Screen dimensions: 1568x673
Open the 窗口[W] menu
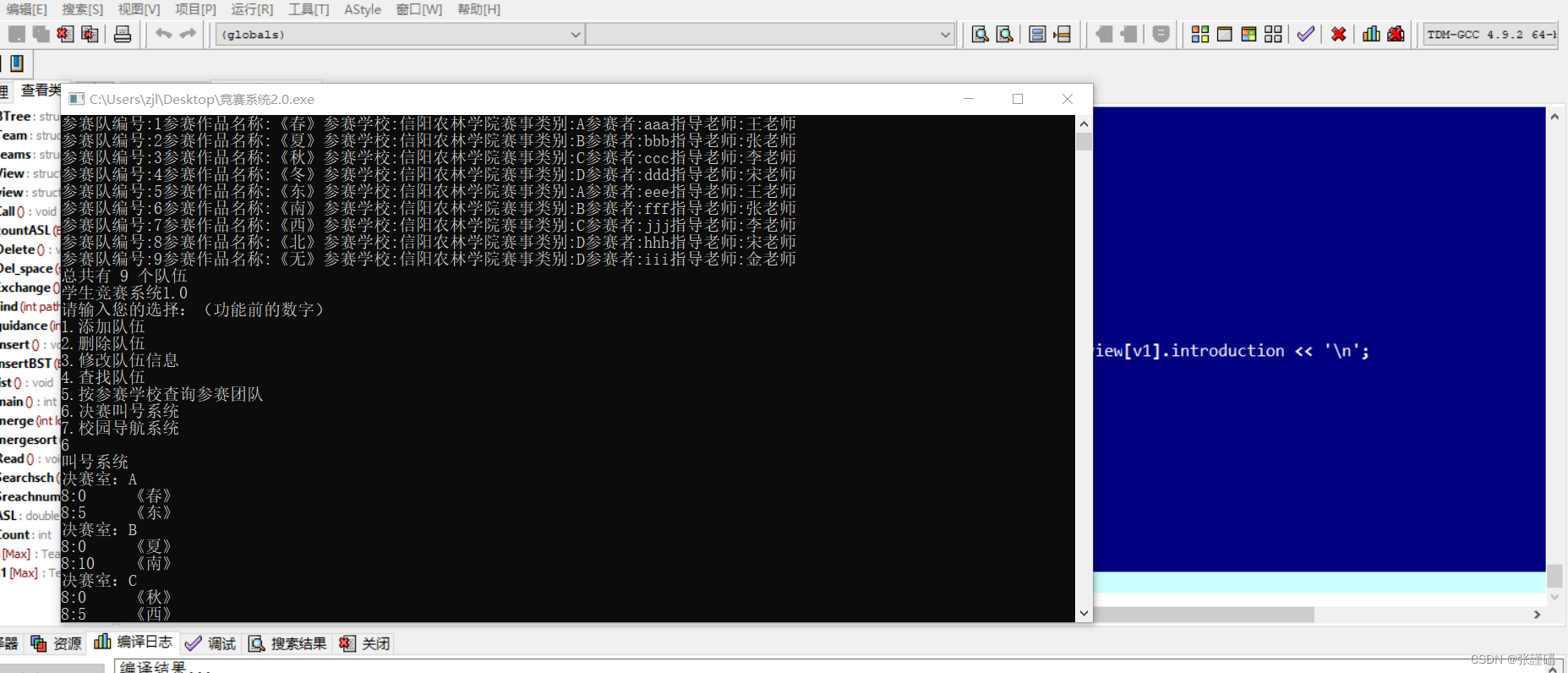(x=419, y=9)
